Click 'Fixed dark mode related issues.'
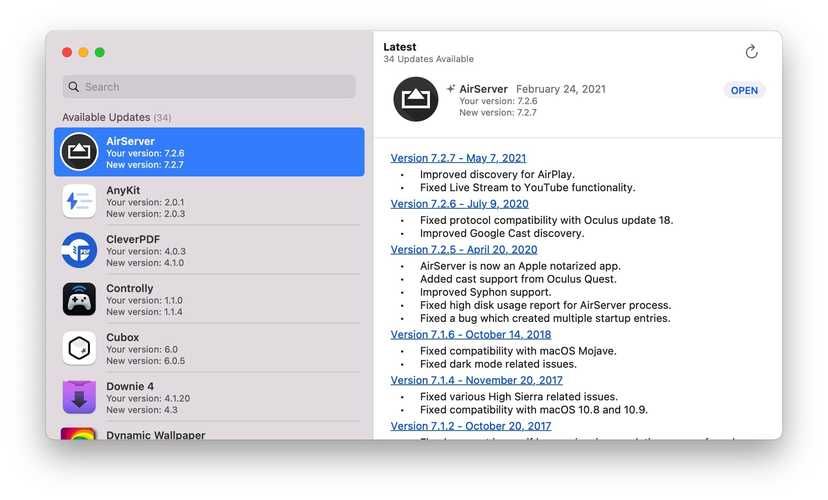Viewport: 828px width, 500px height. click(x=498, y=364)
